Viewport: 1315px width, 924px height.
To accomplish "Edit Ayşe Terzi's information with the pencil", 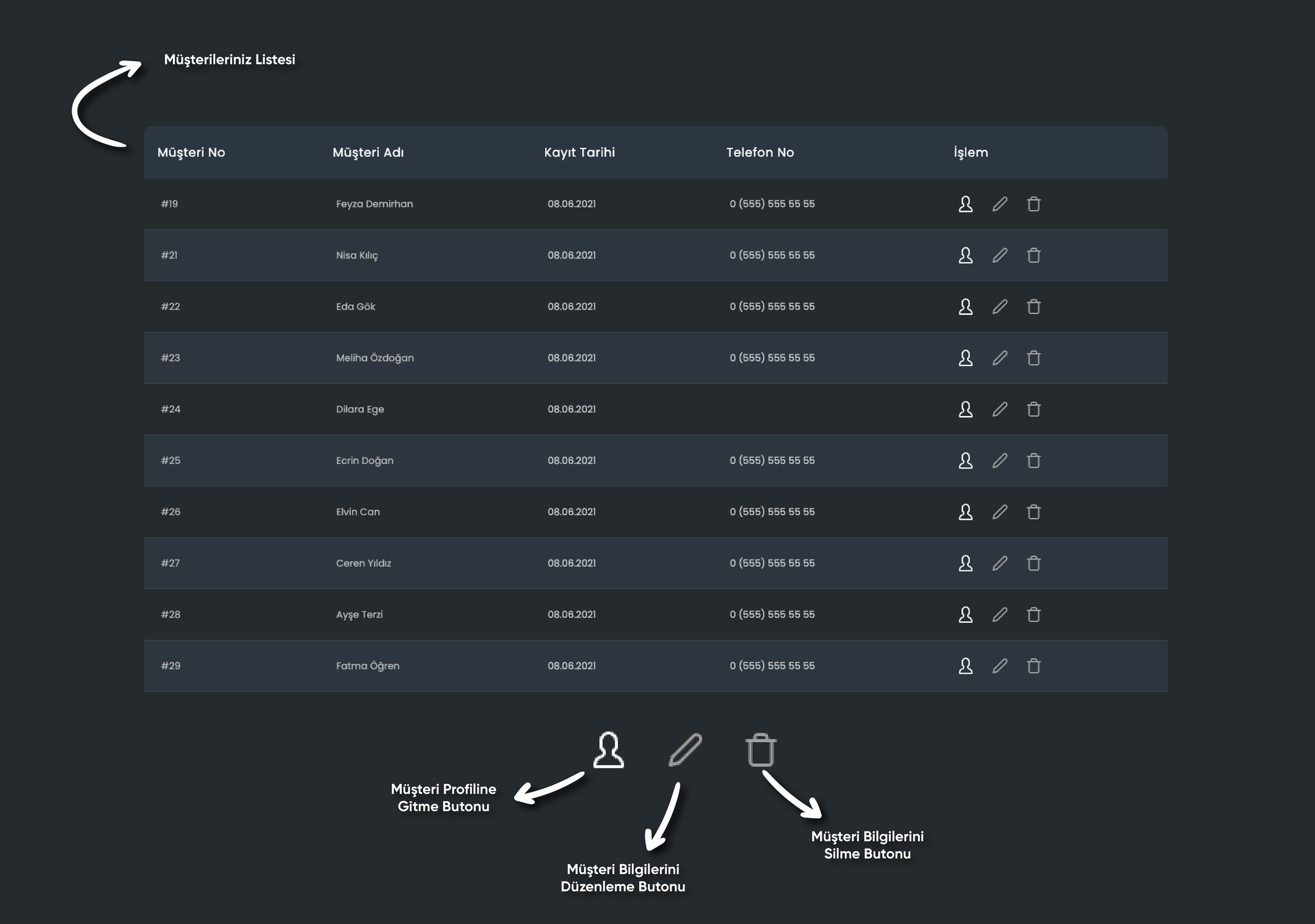I will click(x=999, y=614).
